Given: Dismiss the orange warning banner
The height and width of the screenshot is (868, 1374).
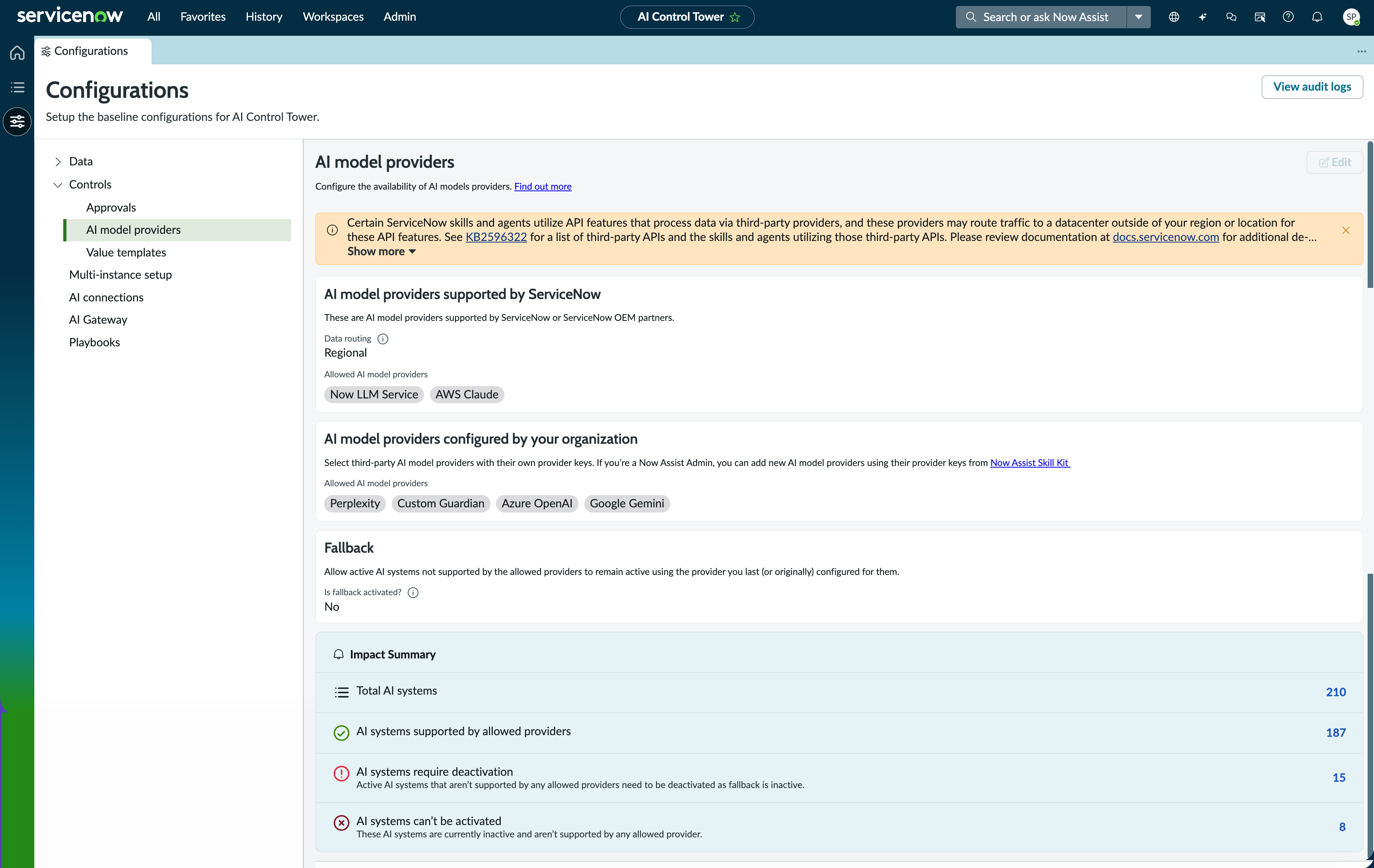Looking at the screenshot, I should 1346,230.
